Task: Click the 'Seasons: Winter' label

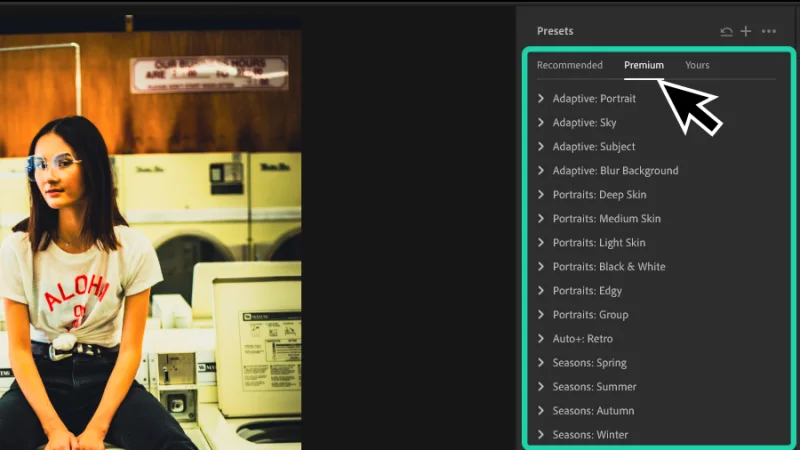Action: pos(590,434)
